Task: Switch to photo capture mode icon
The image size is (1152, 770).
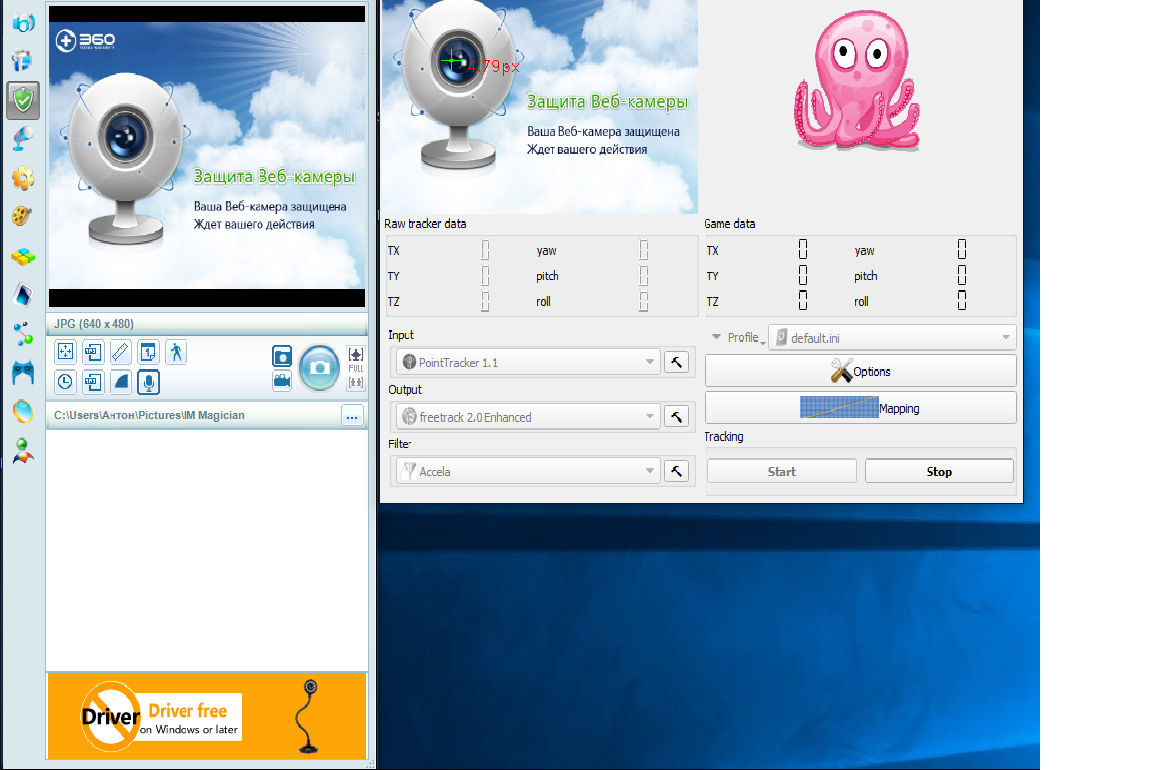Action: pos(282,356)
